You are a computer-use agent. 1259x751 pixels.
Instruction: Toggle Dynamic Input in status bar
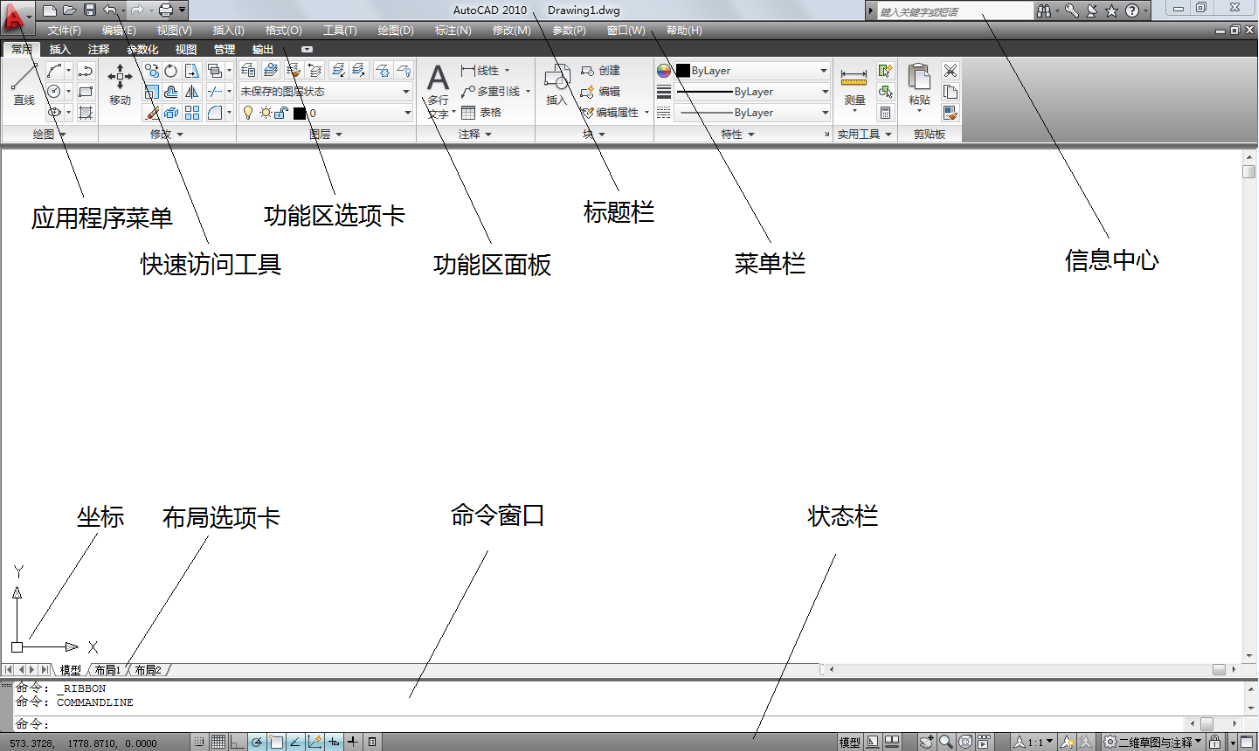click(334, 742)
